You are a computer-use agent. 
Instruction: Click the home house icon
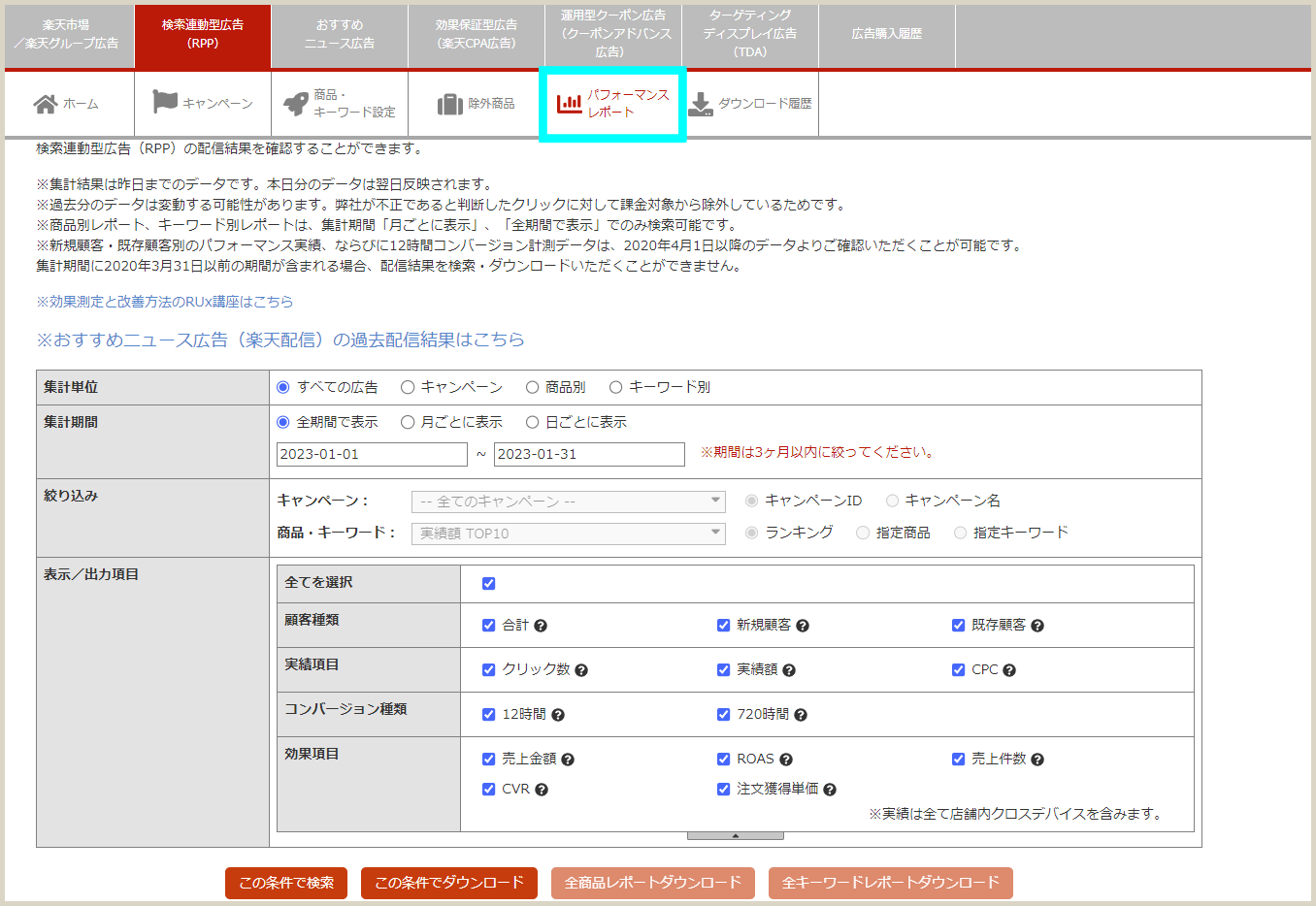[x=45, y=104]
